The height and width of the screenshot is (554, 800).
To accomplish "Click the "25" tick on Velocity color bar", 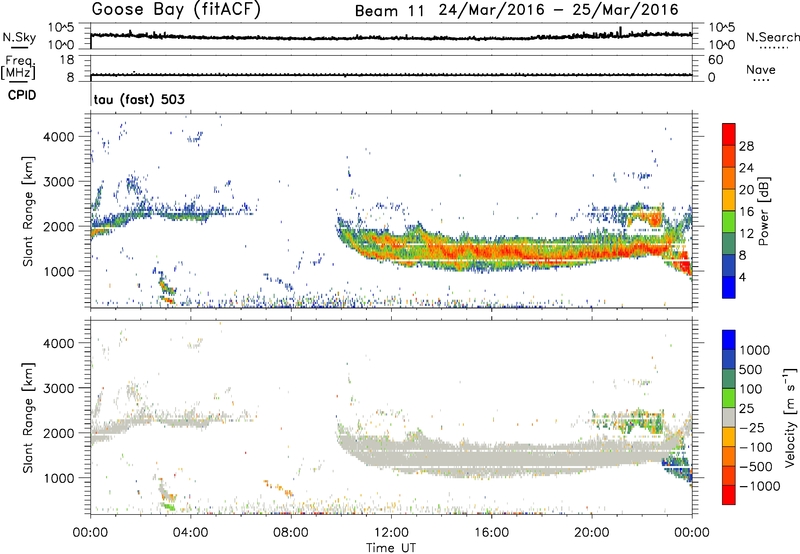I will click(x=747, y=409).
